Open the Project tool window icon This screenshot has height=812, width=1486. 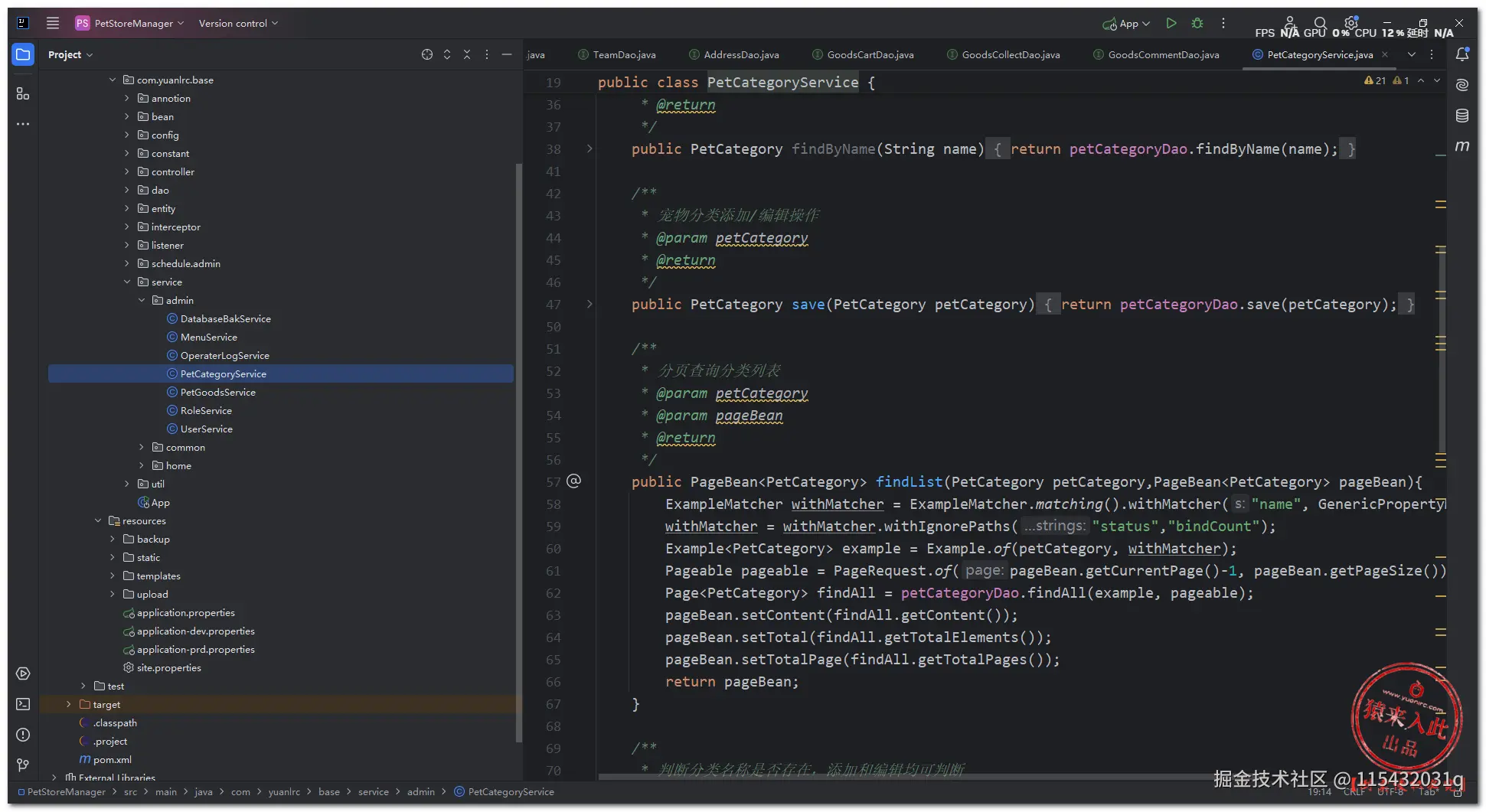23,54
